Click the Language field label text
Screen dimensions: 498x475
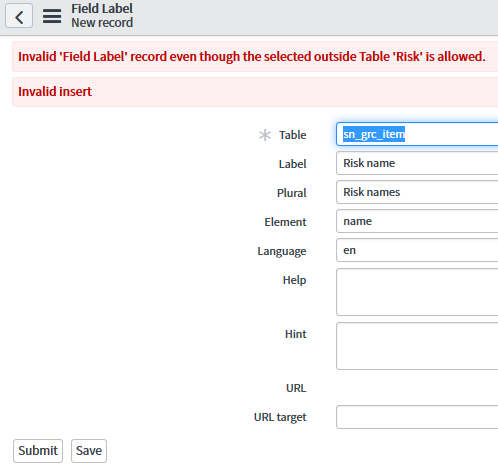pos(282,251)
